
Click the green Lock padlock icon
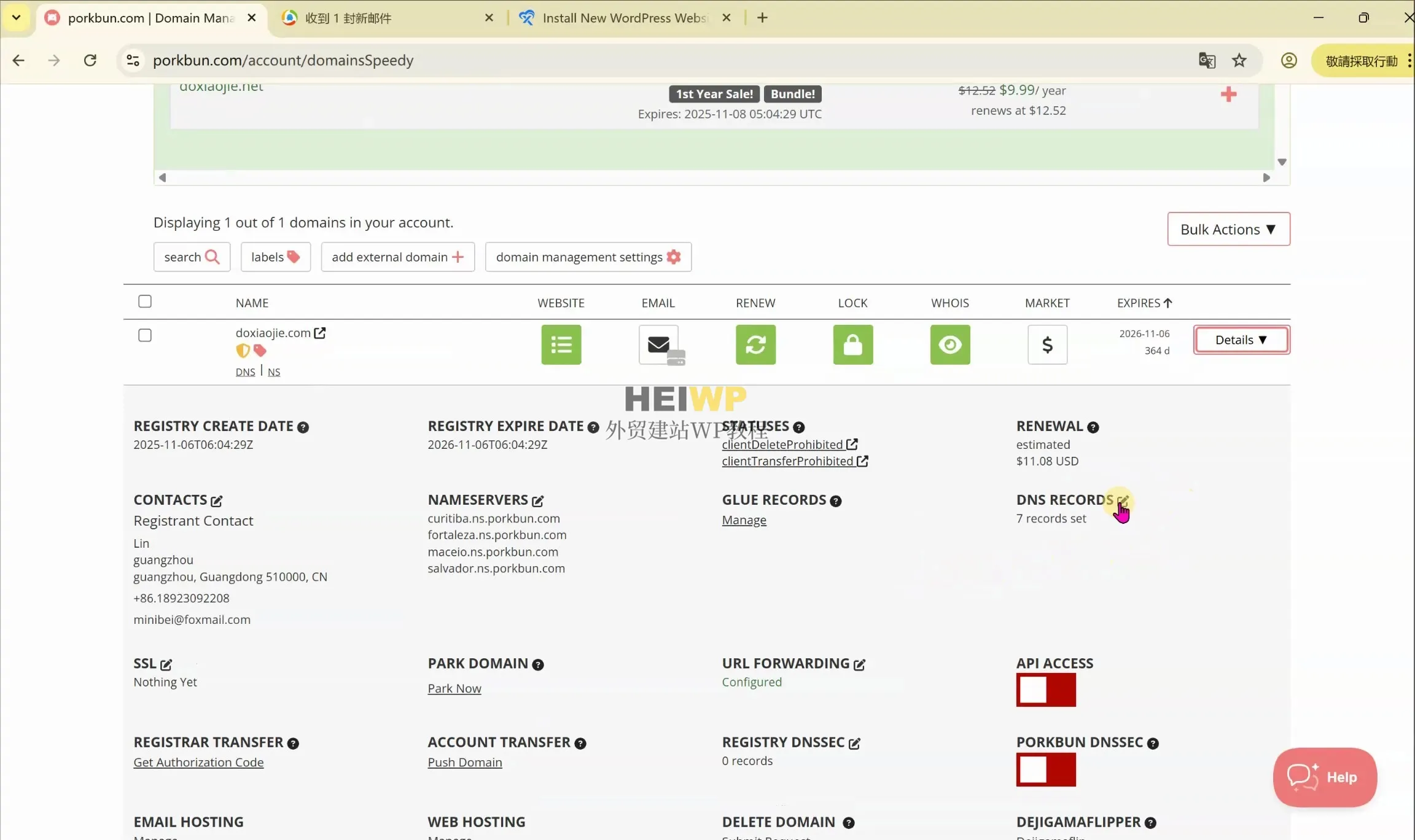pos(852,344)
